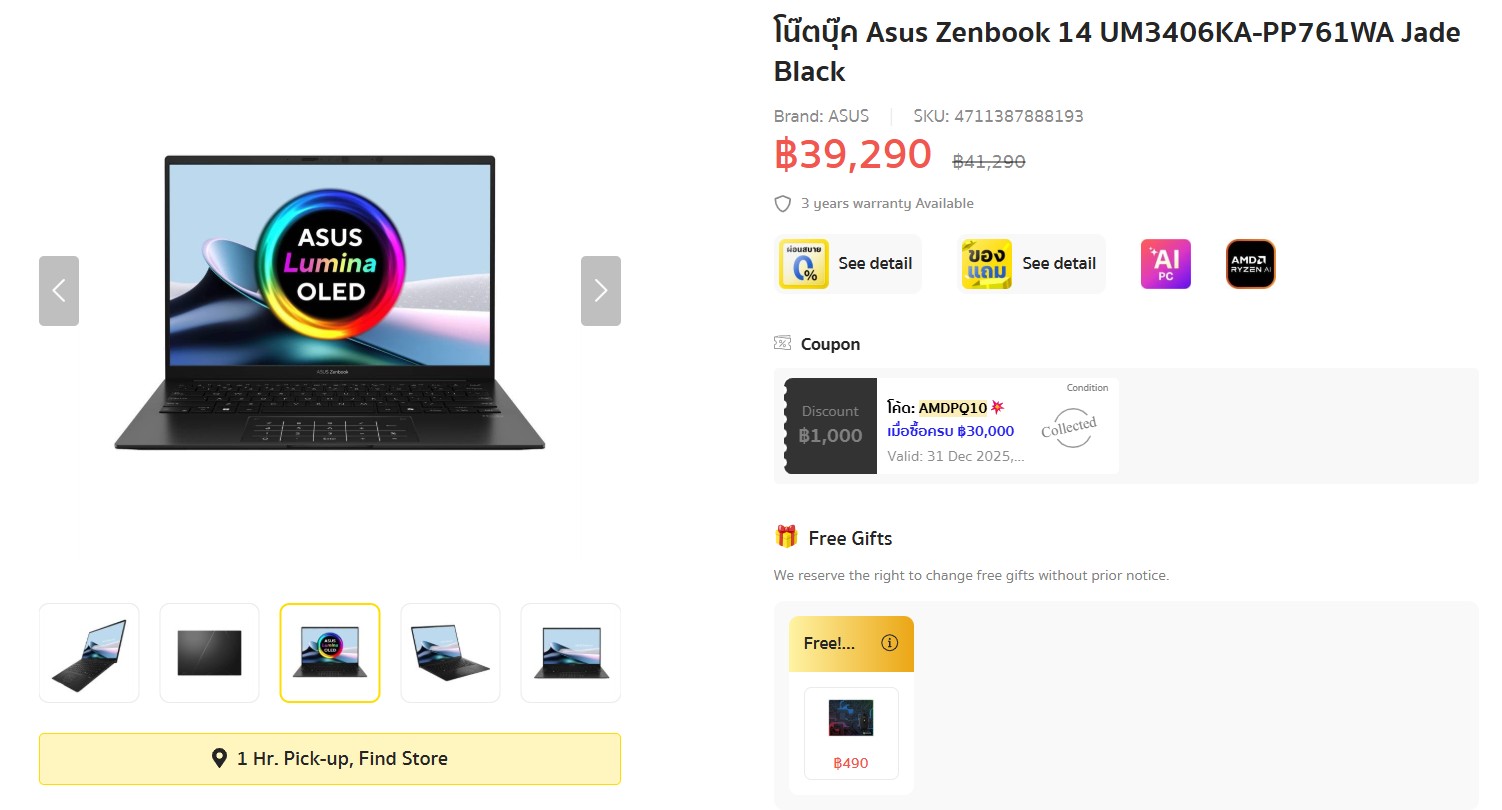Viewport: 1502px width, 810px height.
Task: Click the ฿490 free gift item
Action: point(851,733)
